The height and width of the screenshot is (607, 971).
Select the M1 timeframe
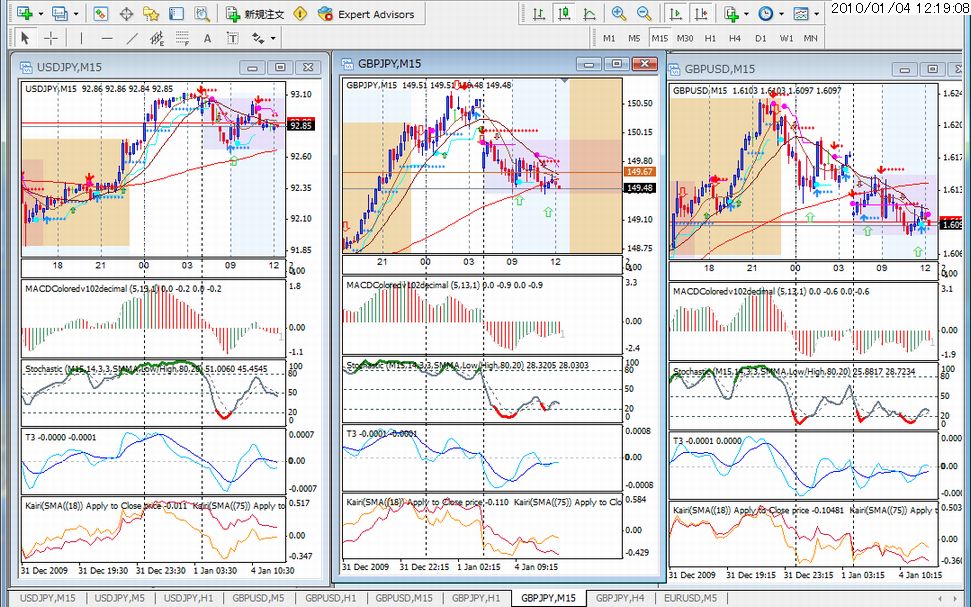(x=609, y=38)
